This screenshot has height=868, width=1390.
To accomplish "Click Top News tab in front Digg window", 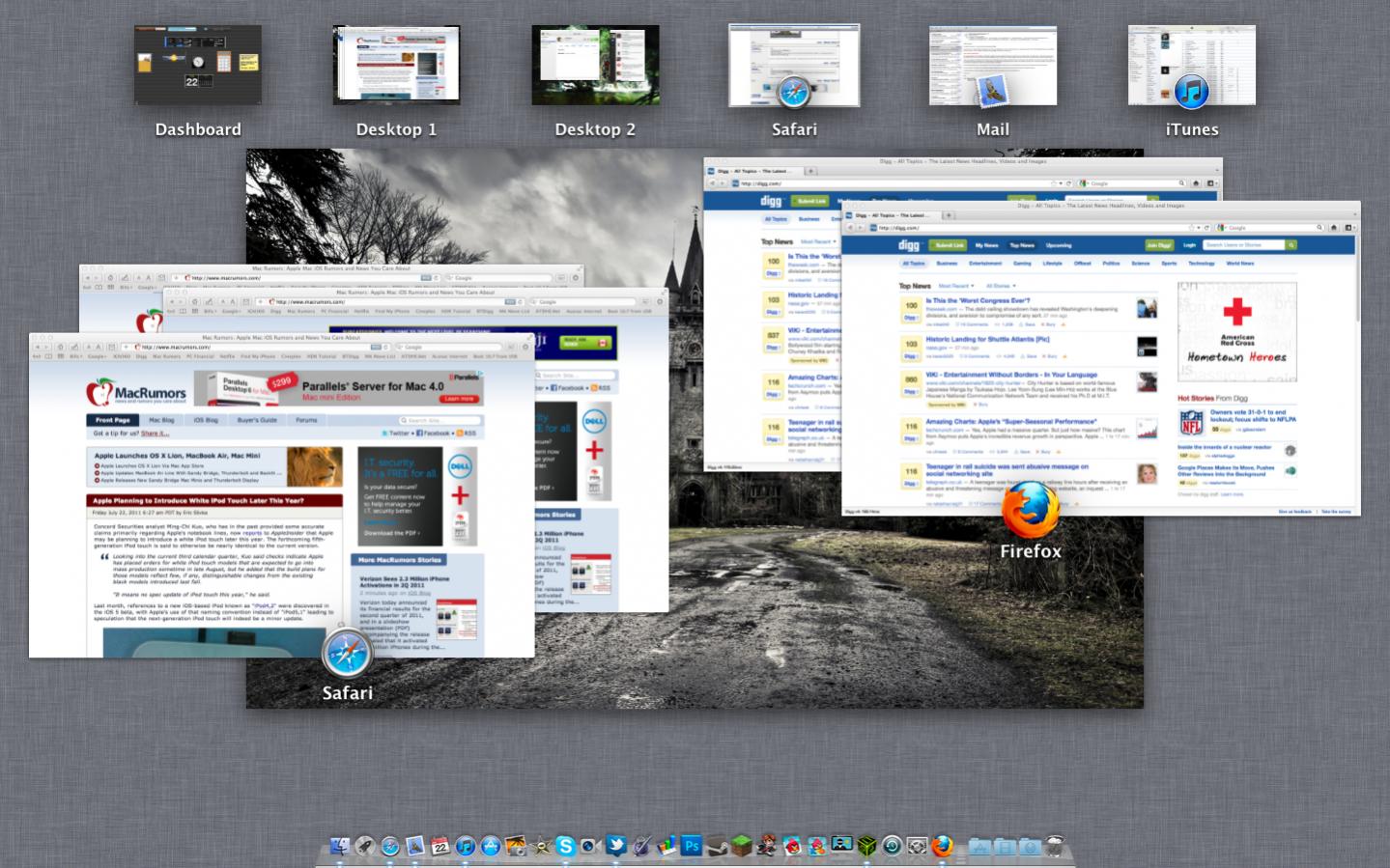I will point(1022,245).
